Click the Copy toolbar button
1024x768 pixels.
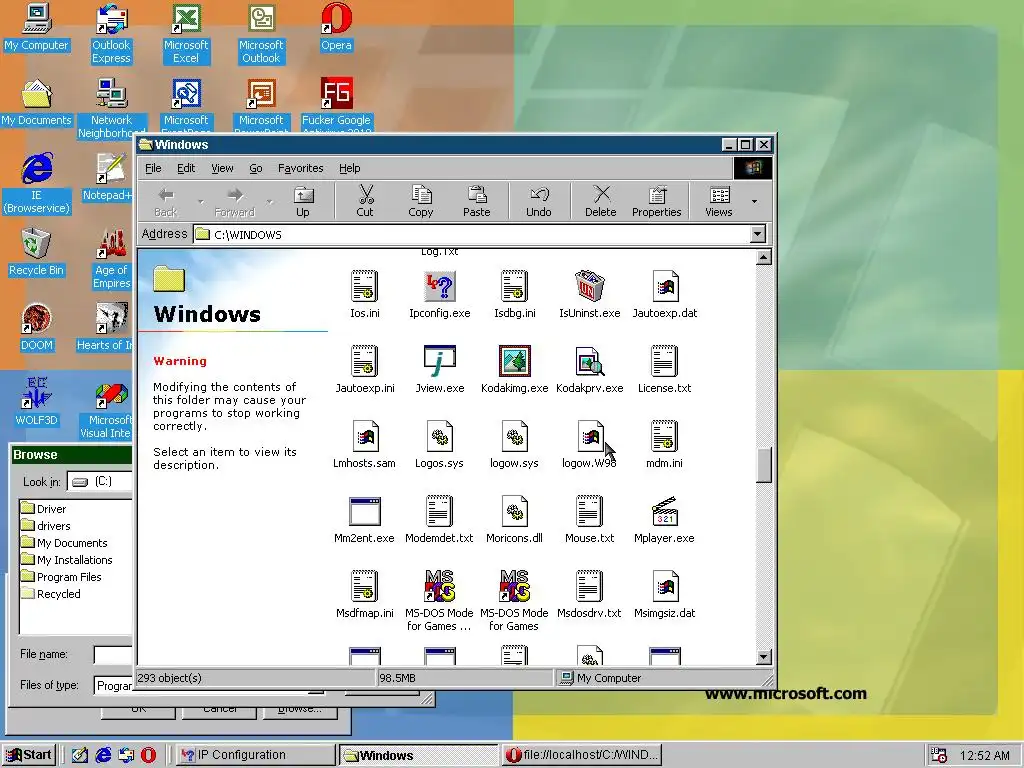coord(421,200)
